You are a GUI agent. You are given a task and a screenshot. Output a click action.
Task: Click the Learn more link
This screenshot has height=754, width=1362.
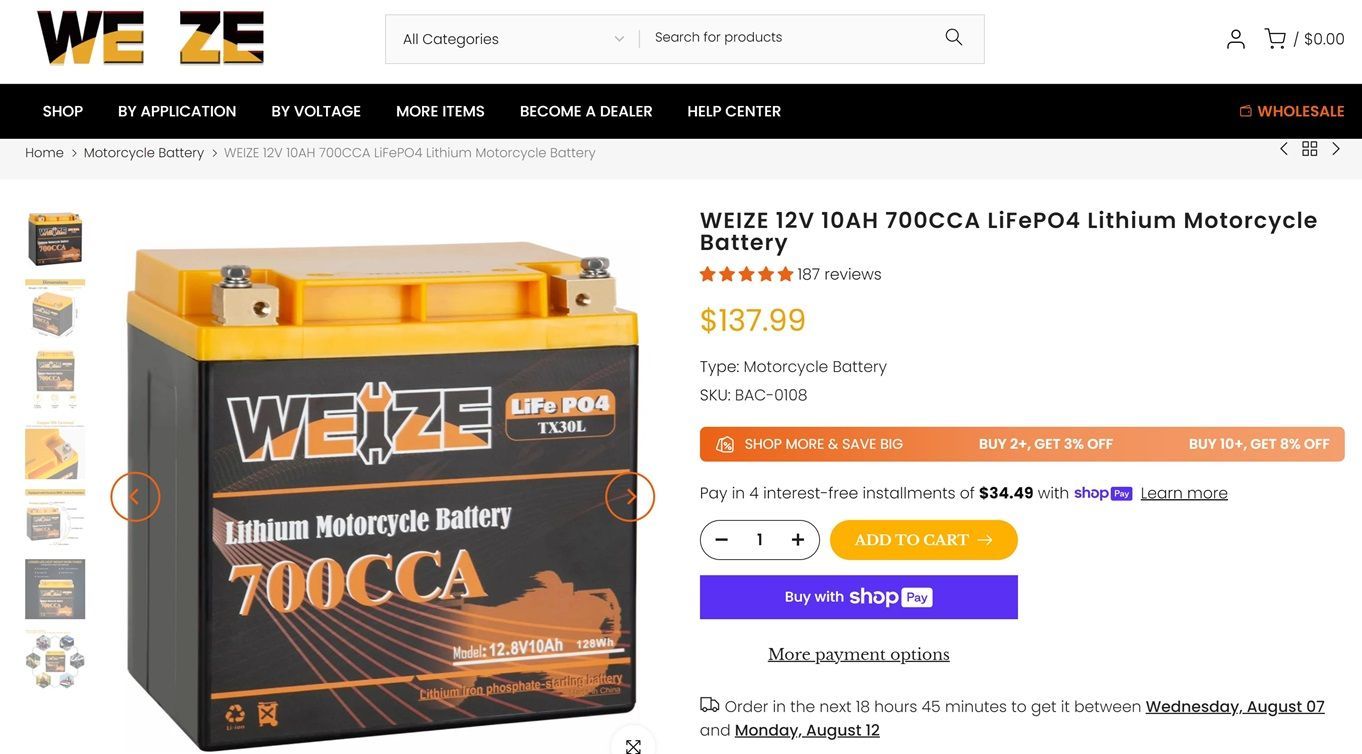pyautogui.click(x=1184, y=493)
